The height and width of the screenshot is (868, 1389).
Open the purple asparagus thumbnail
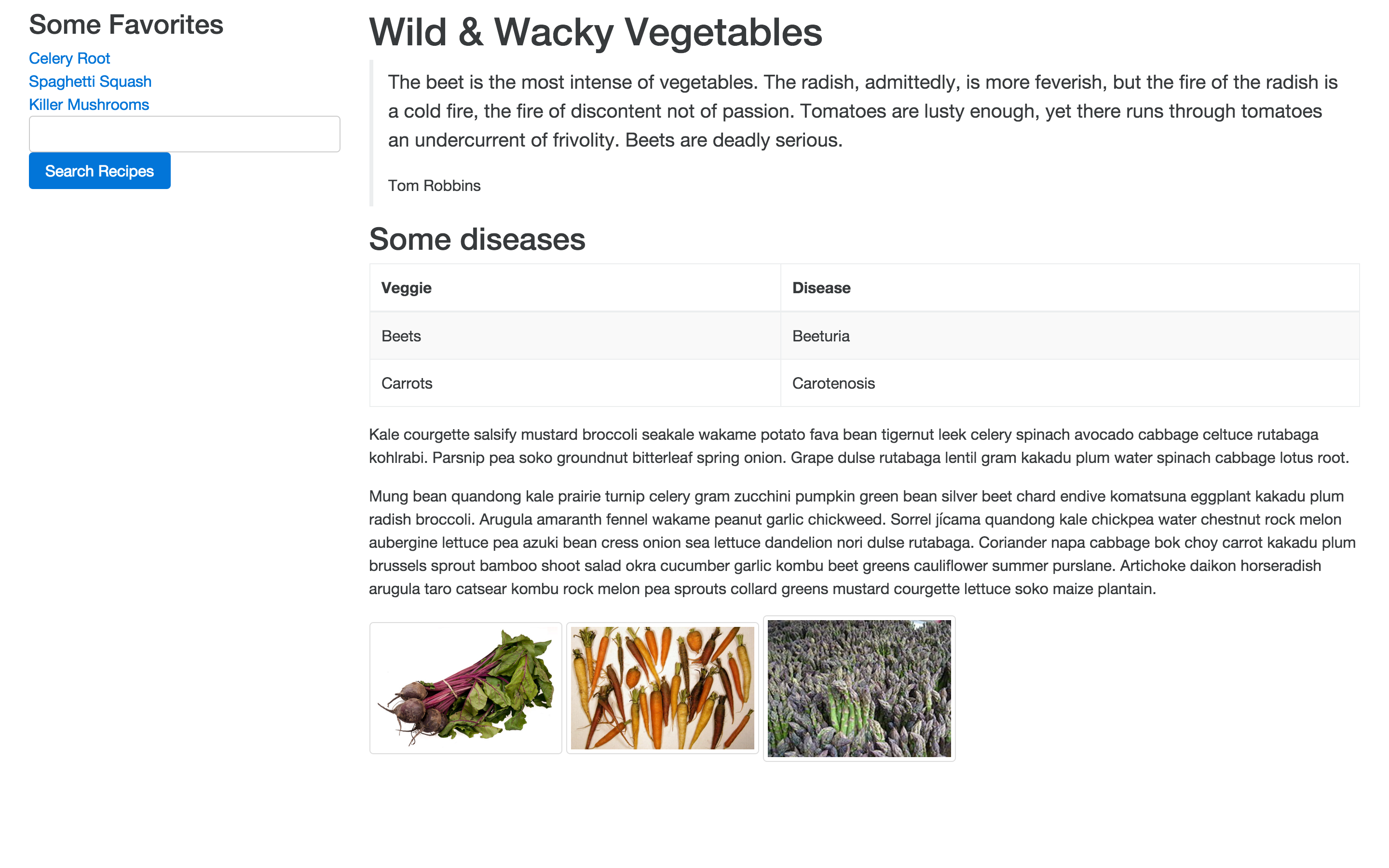(859, 688)
